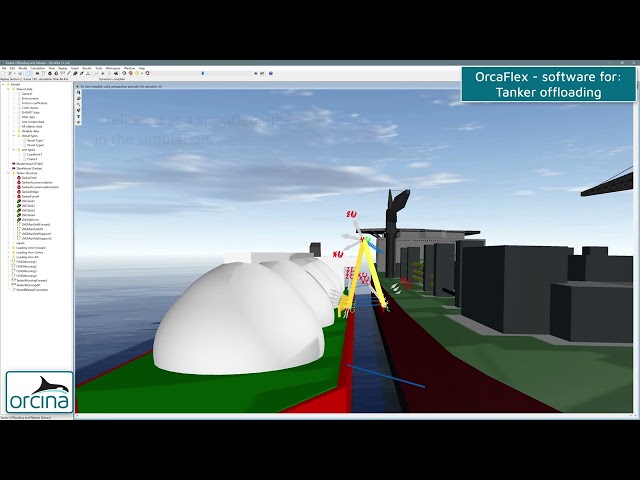640x480 pixels.
Task: Select Line contact data item
Action: (33, 122)
